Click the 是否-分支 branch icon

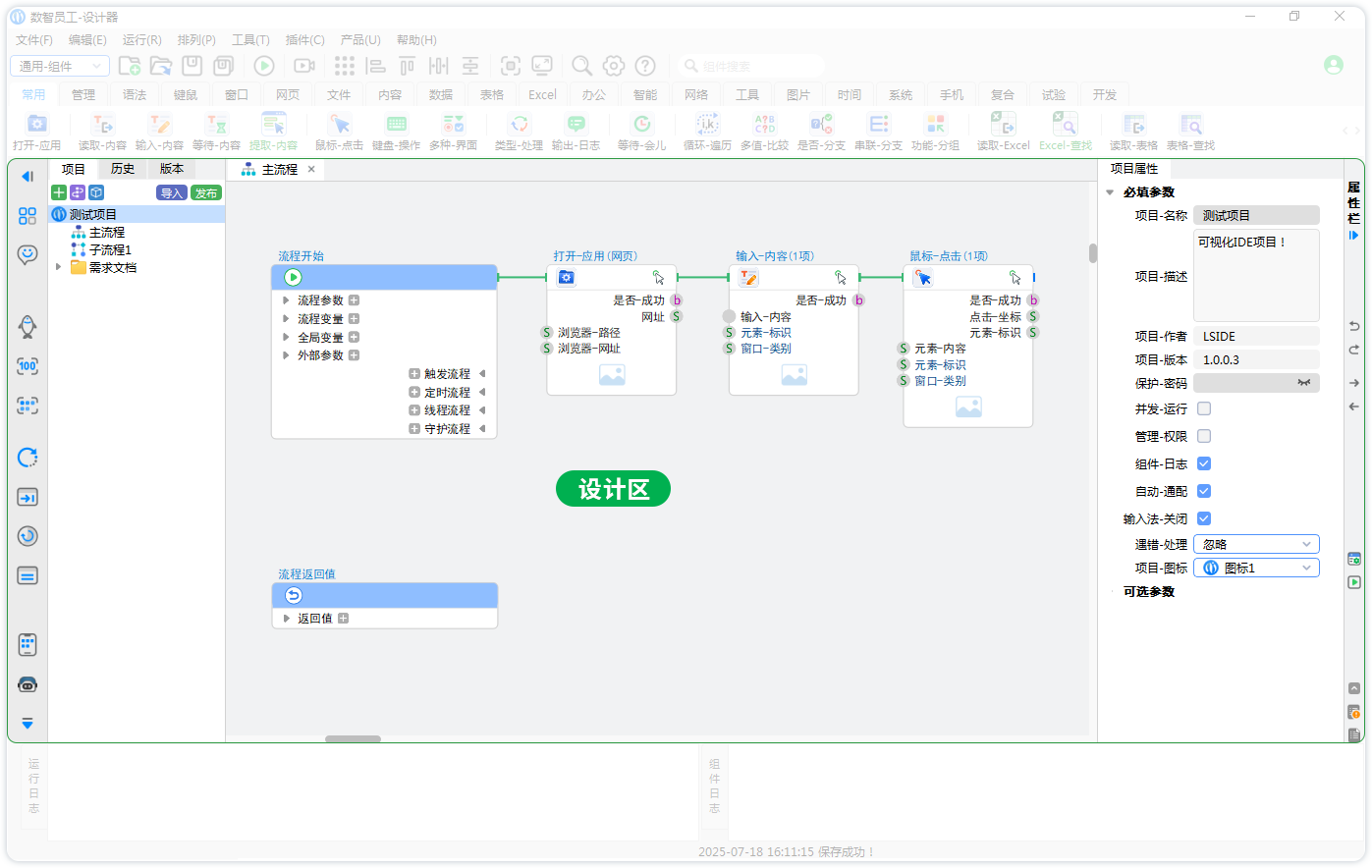pos(821,125)
